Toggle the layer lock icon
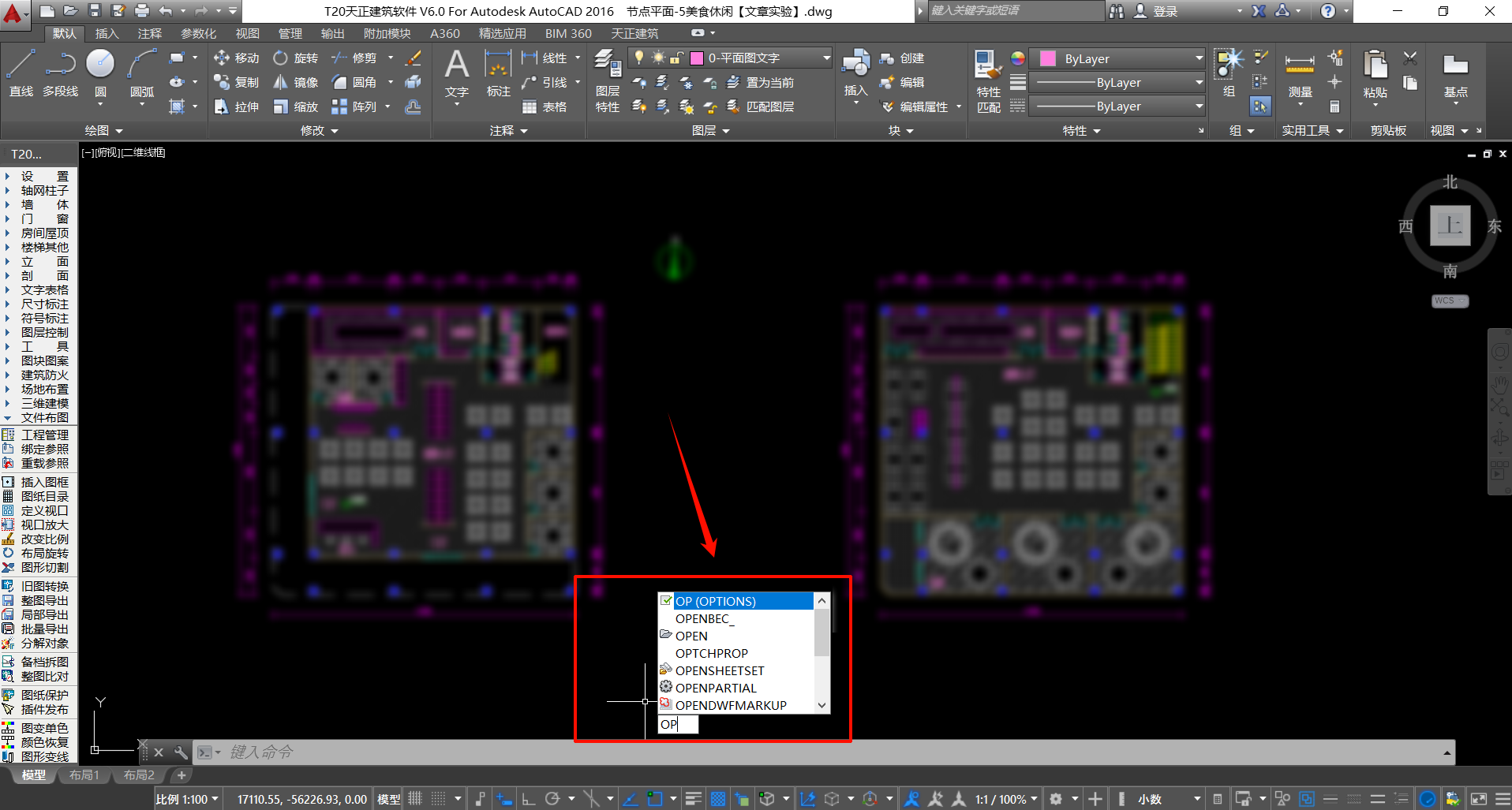 point(676,58)
